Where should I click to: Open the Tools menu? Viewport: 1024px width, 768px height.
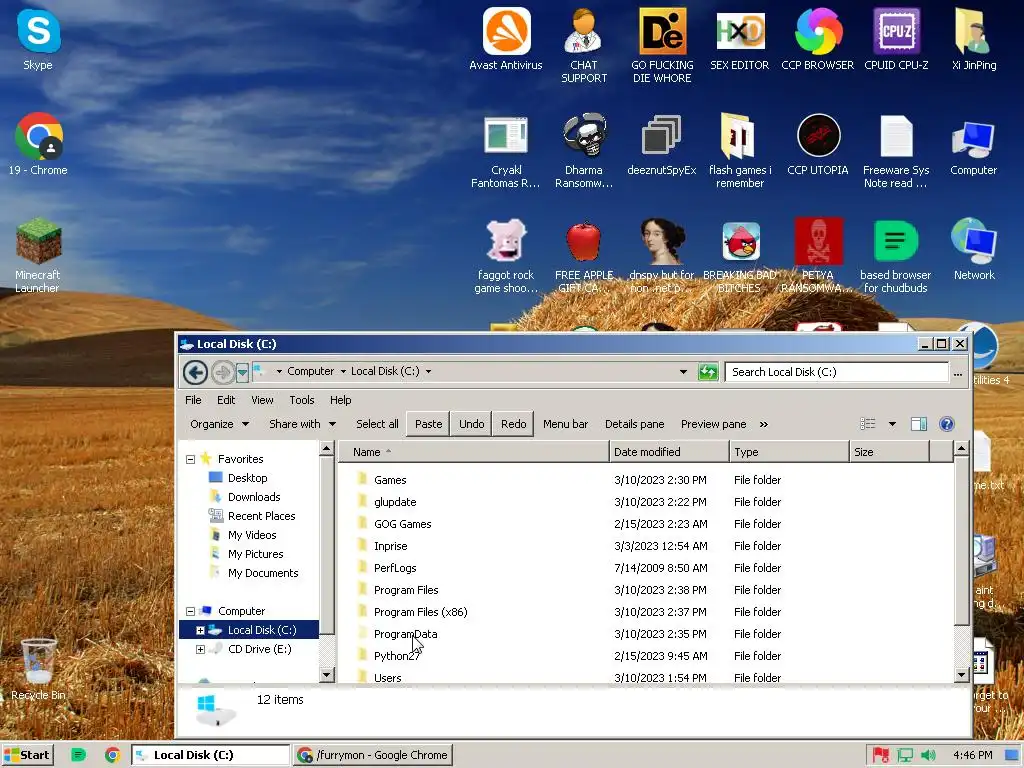point(302,400)
